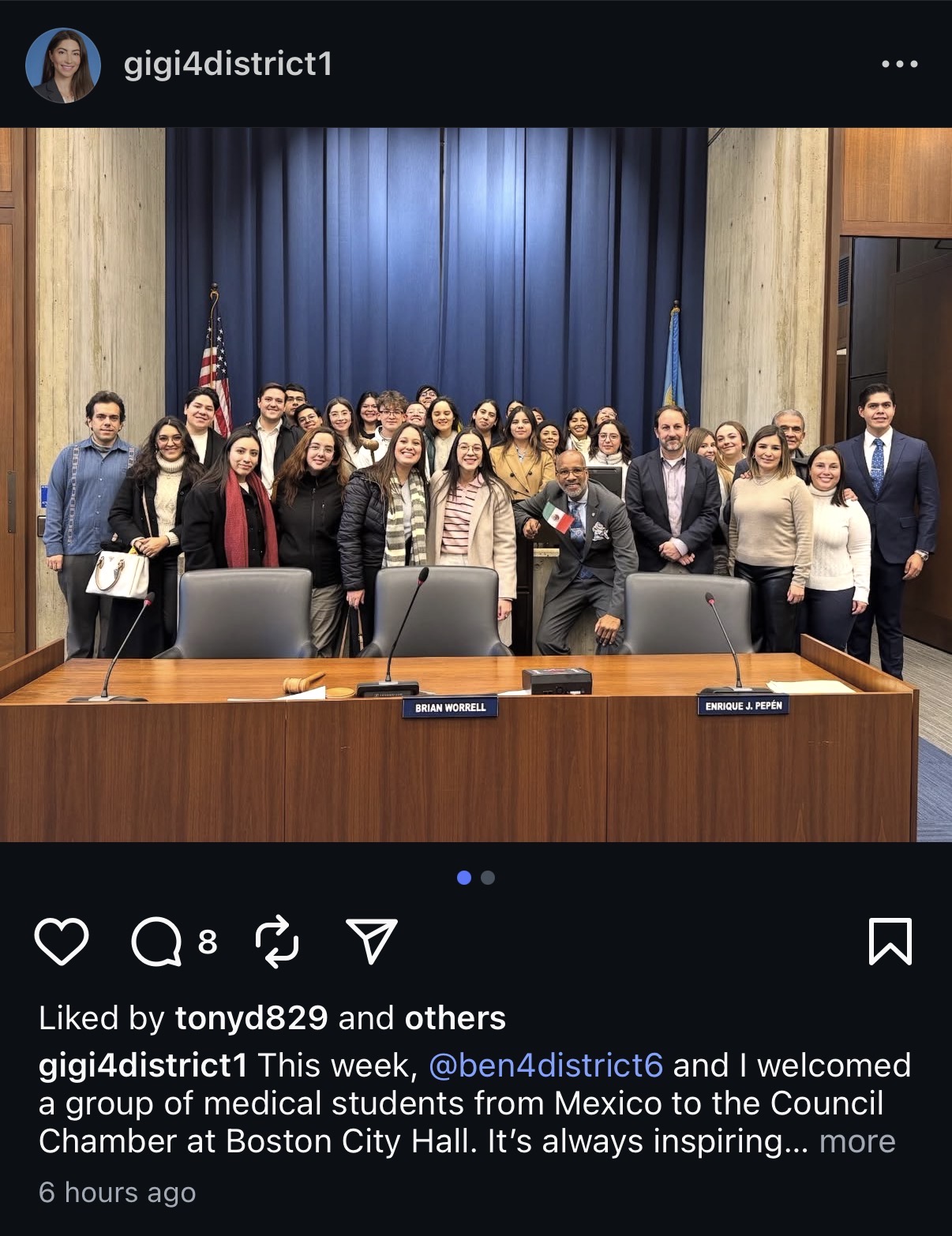The height and width of the screenshot is (1236, 952).
Task: Tap the group photo in the post
Action: [x=476, y=485]
